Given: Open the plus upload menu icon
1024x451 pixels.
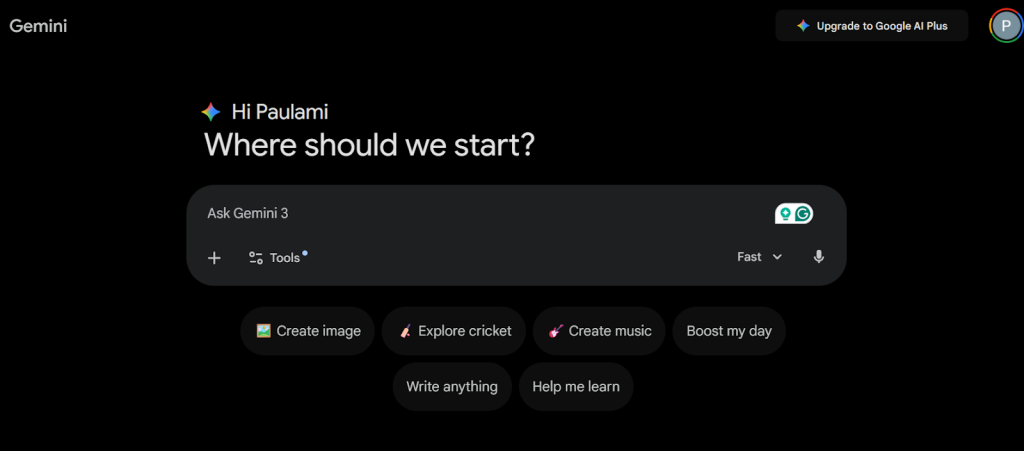Looking at the screenshot, I should pos(214,258).
